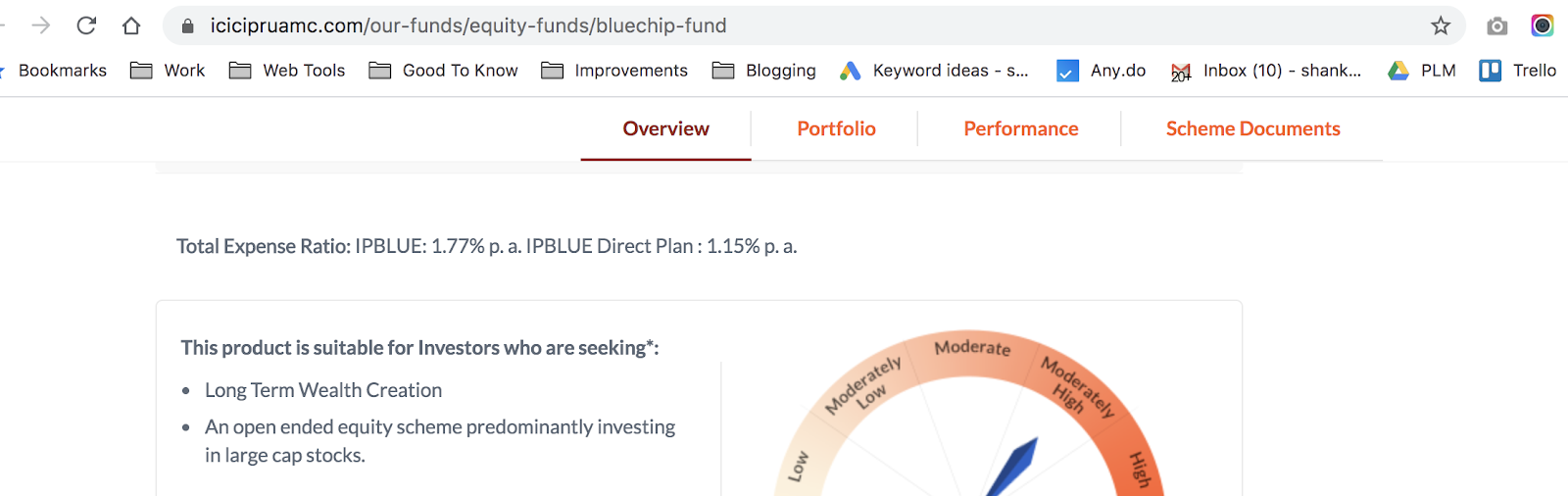Go to the browser home icon
The width and height of the screenshot is (1568, 496).
point(131,25)
